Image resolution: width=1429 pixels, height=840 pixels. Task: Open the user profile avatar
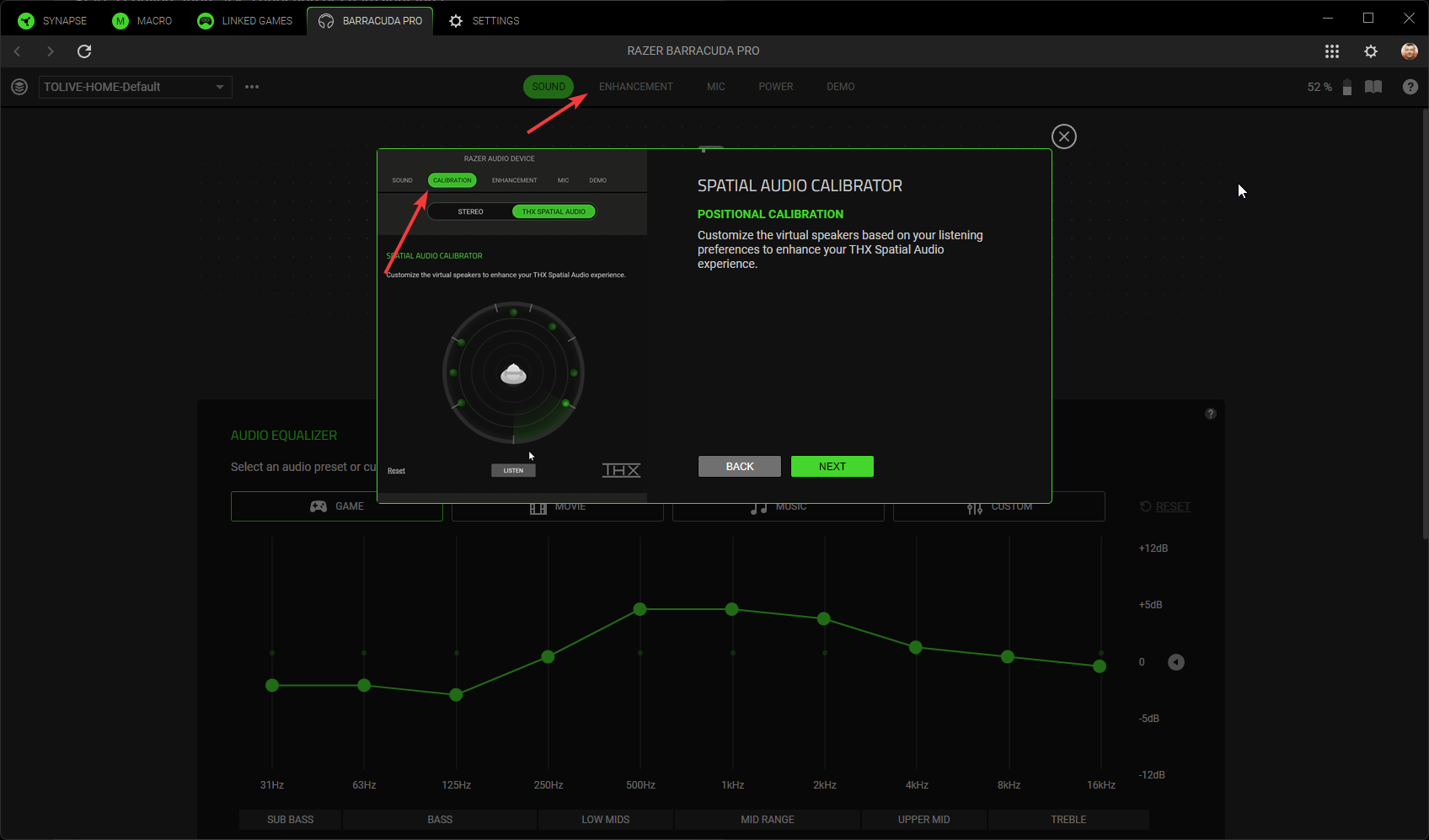click(1410, 51)
